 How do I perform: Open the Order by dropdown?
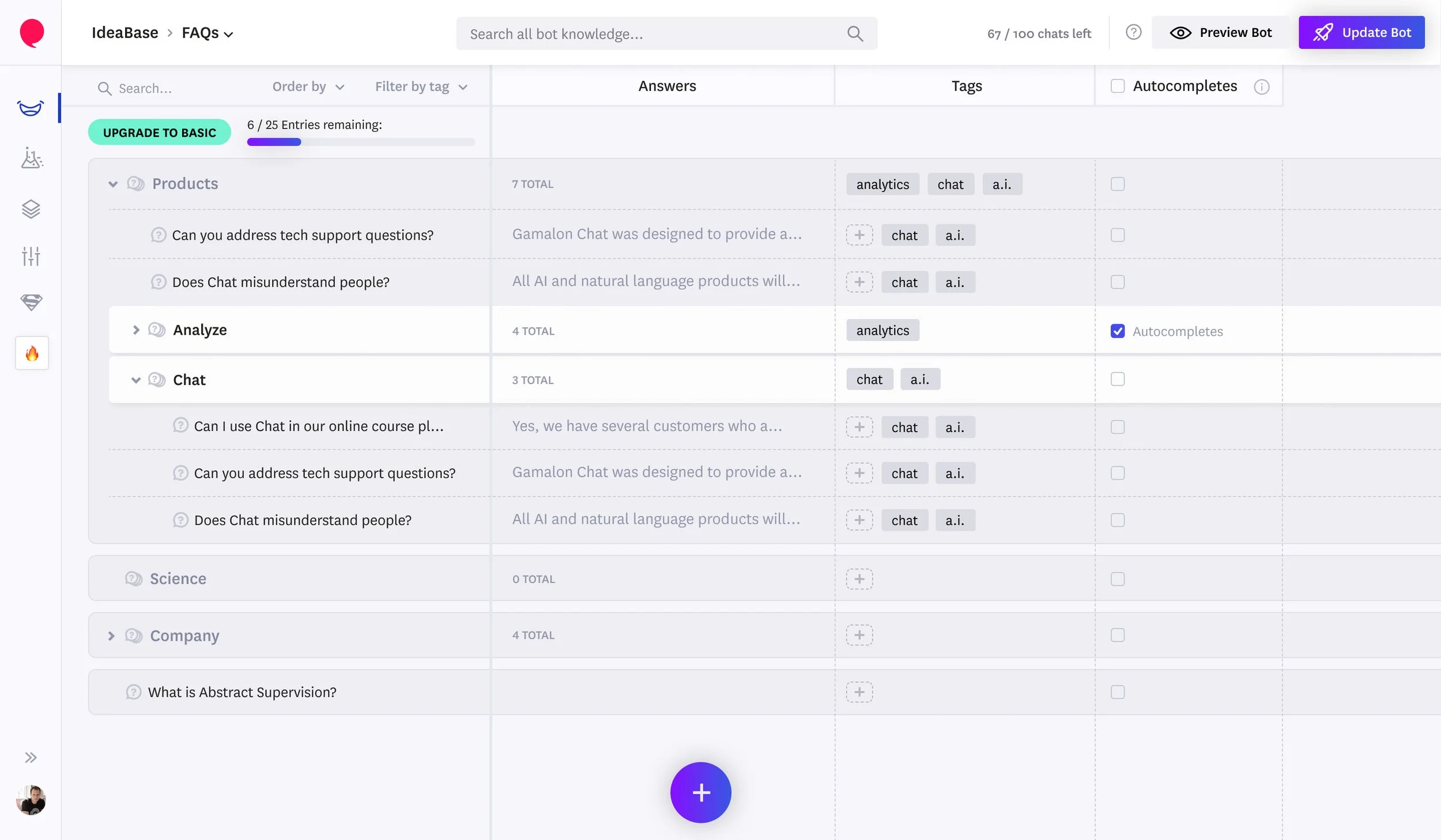coord(308,87)
